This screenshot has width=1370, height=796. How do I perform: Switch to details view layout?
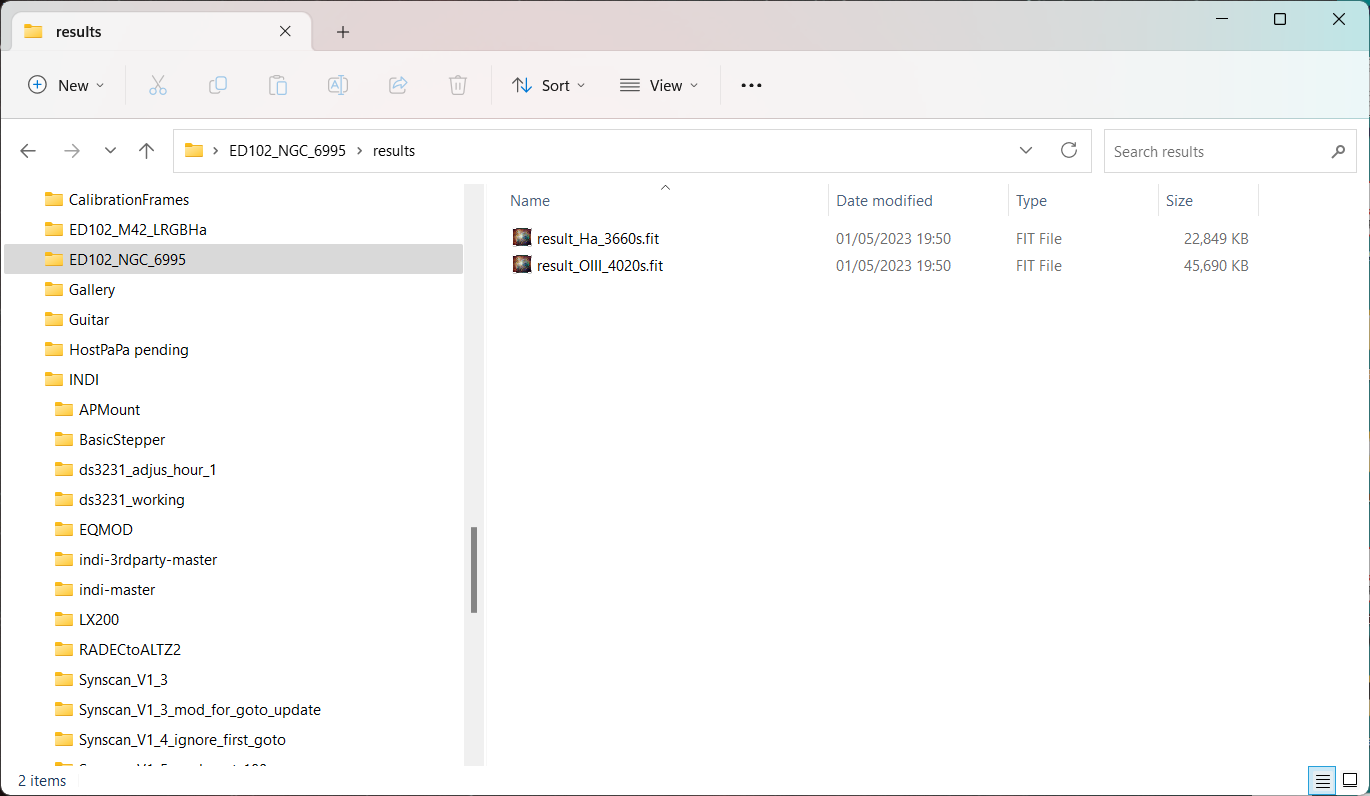coord(1322,780)
